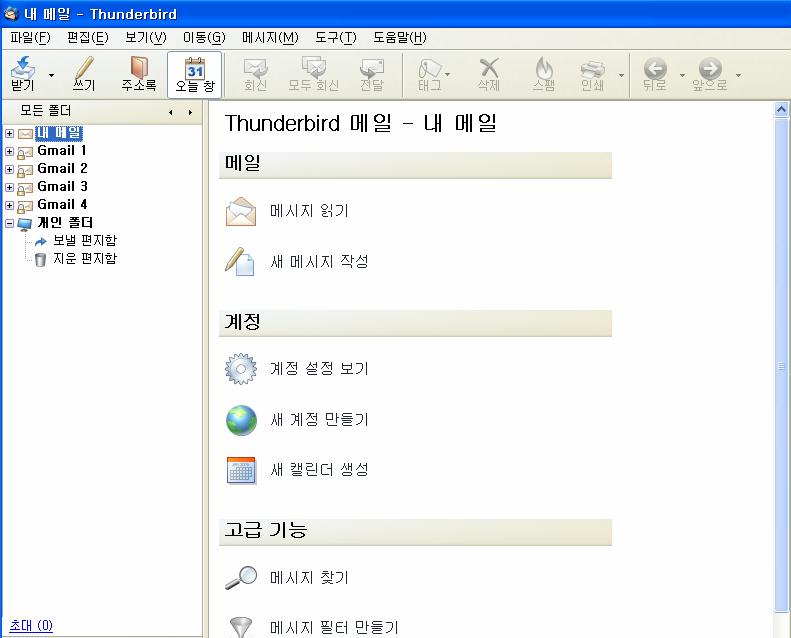Click the 회신 (Reply) toolbar icon

point(255,75)
